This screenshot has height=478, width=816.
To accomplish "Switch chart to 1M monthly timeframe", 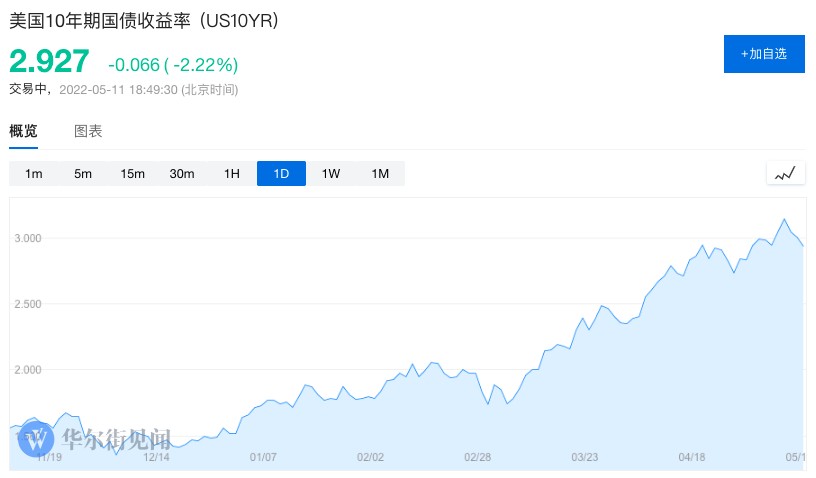I will (x=380, y=174).
